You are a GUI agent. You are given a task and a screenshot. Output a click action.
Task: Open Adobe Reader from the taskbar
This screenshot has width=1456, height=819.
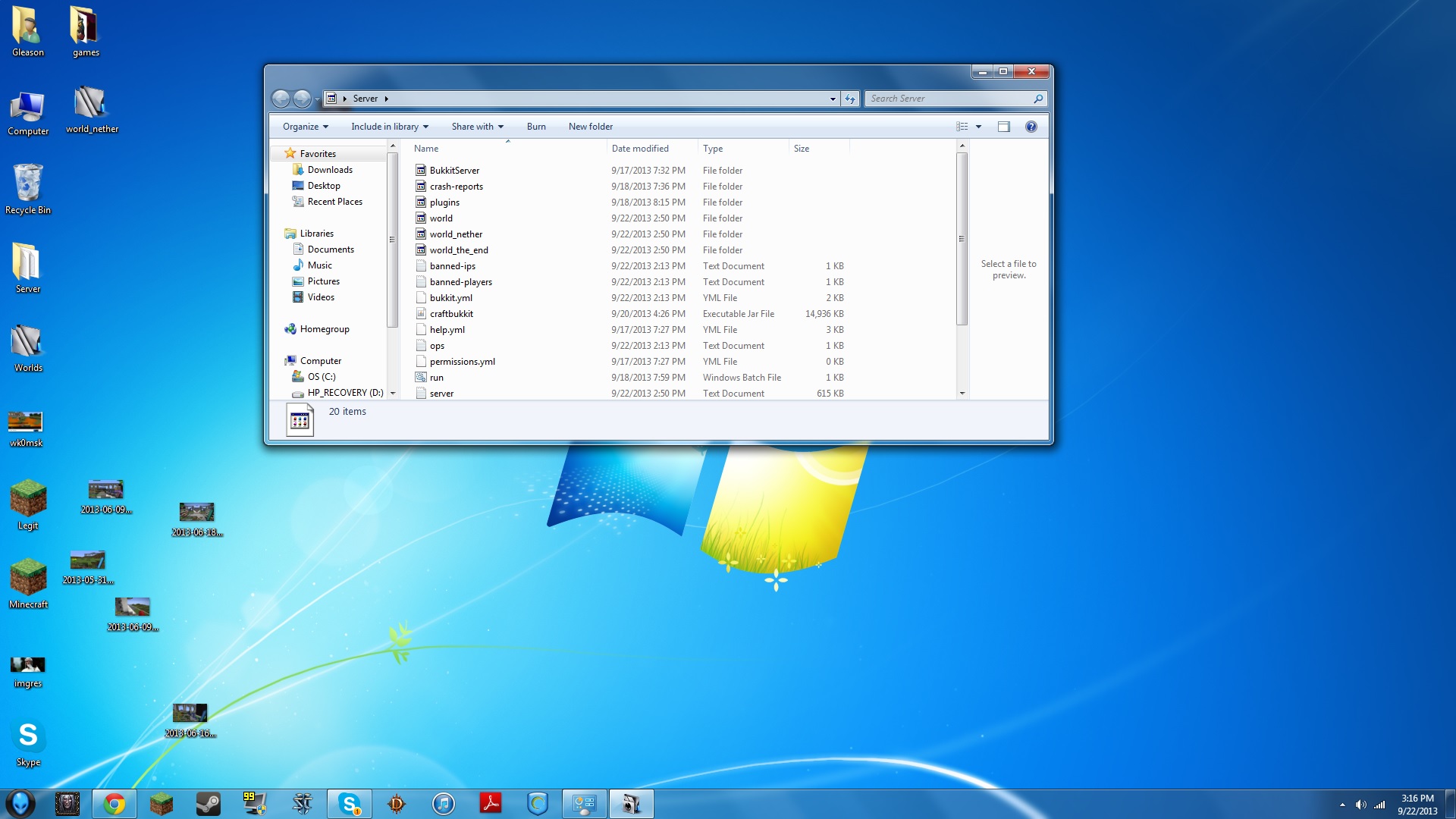point(490,803)
